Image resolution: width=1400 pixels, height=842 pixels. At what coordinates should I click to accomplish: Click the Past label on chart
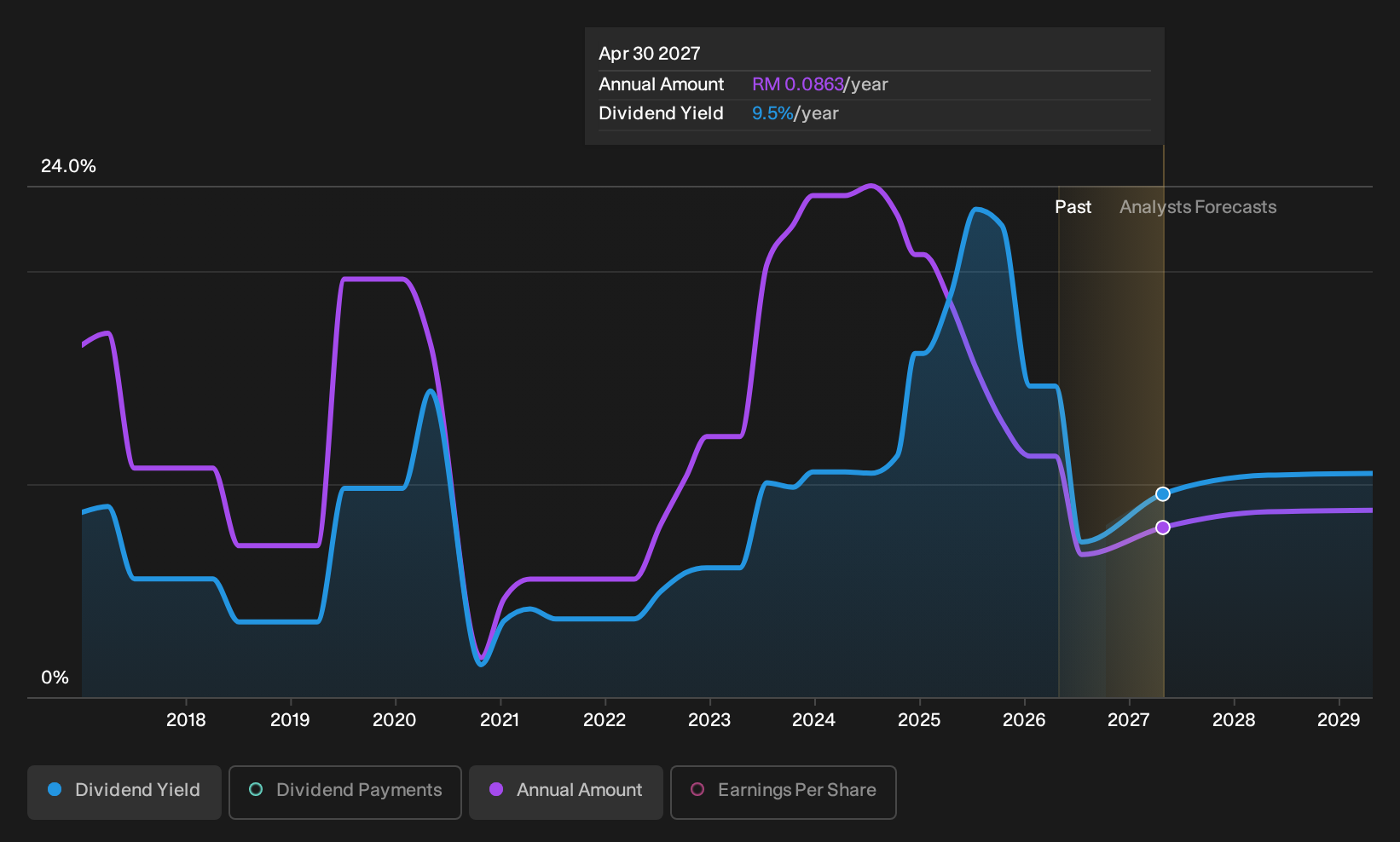tap(1073, 207)
